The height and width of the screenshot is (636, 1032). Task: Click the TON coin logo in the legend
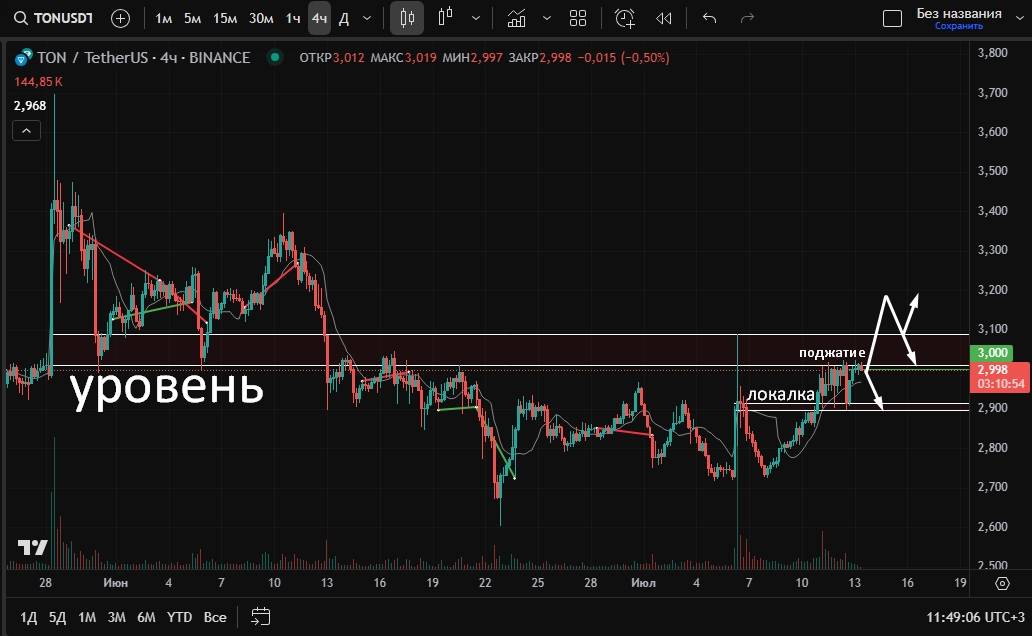click(23, 58)
